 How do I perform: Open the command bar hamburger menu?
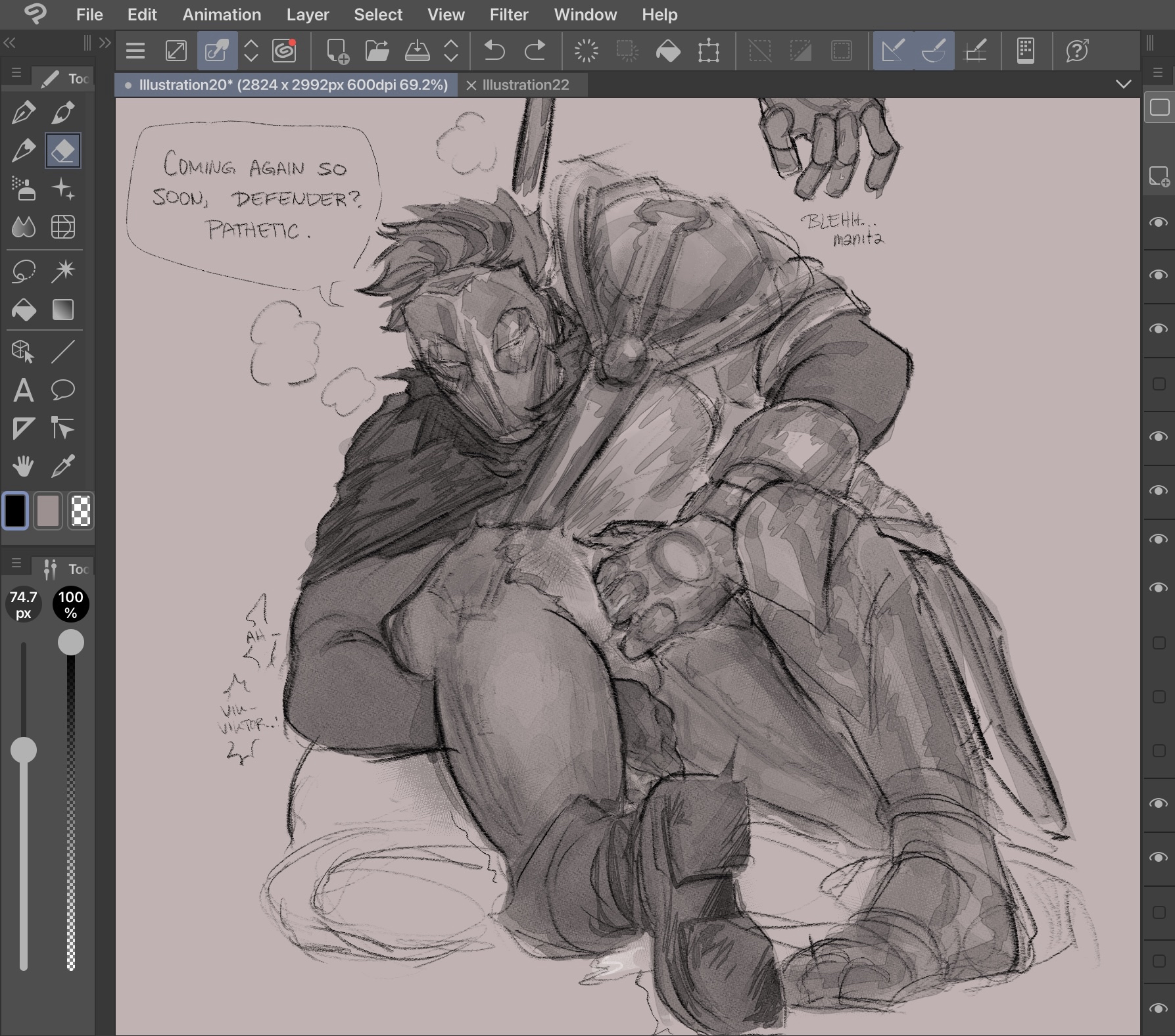tap(135, 51)
